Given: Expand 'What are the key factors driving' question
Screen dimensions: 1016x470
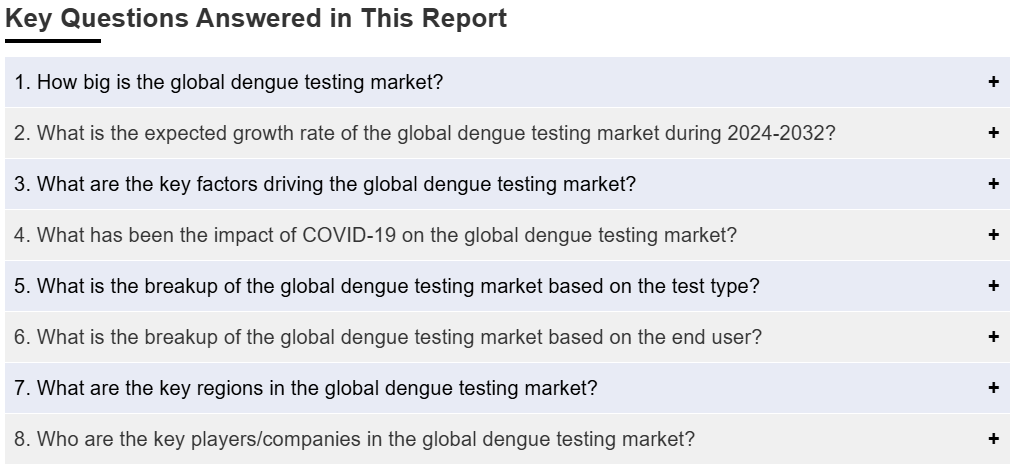Looking at the screenshot, I should [325, 184].
